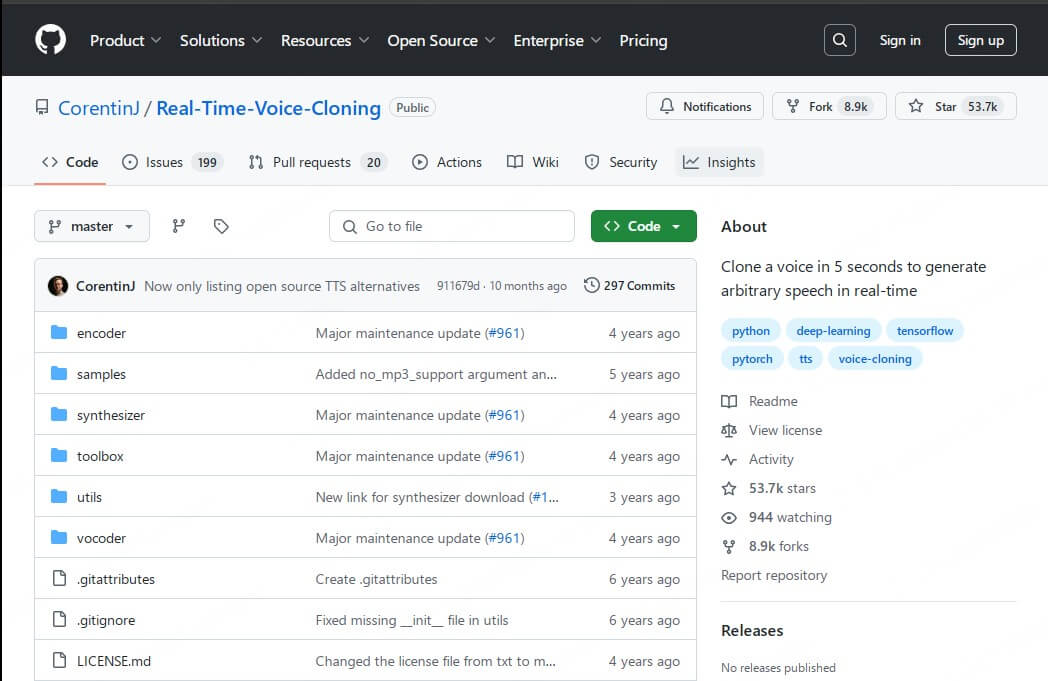1048x681 pixels.
Task: Open branches view via branch icon beside master
Action: (178, 226)
